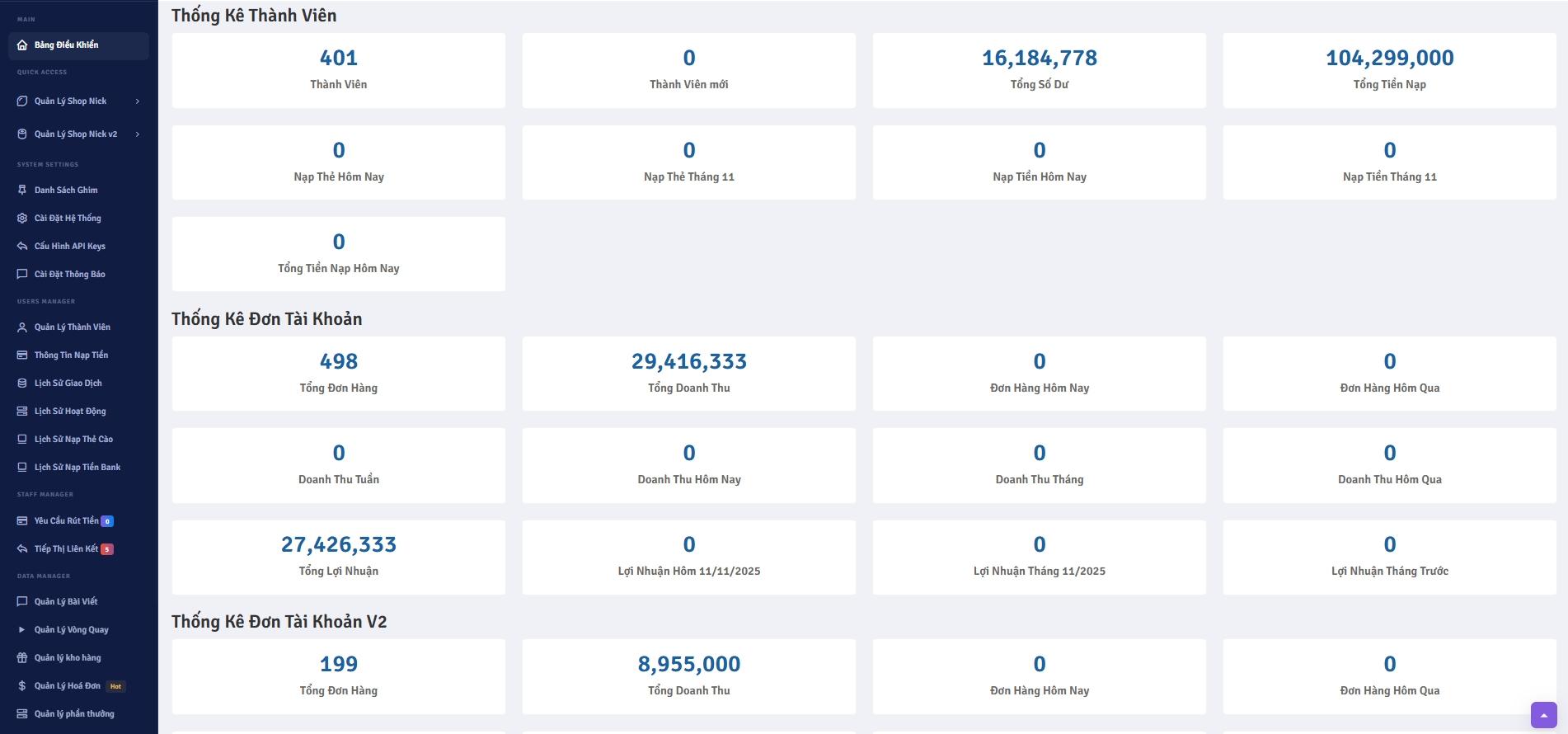Click the pin icon for Danh Sách Ghim
The height and width of the screenshot is (734, 1568).
click(22, 191)
